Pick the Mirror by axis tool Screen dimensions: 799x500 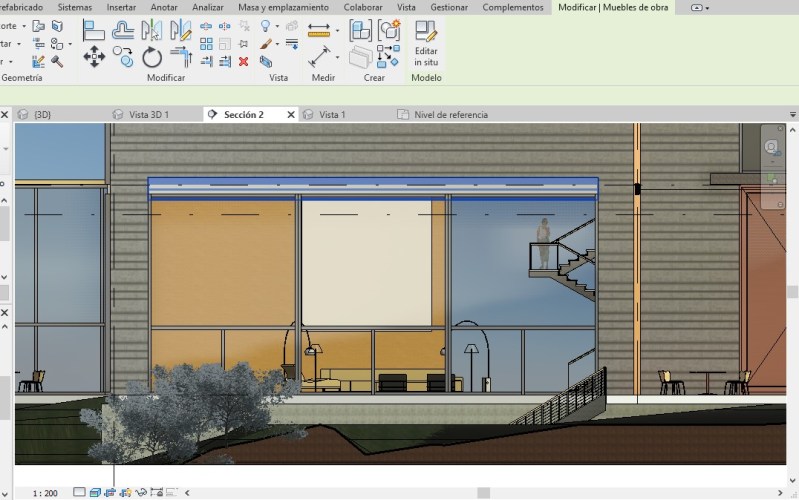152,30
